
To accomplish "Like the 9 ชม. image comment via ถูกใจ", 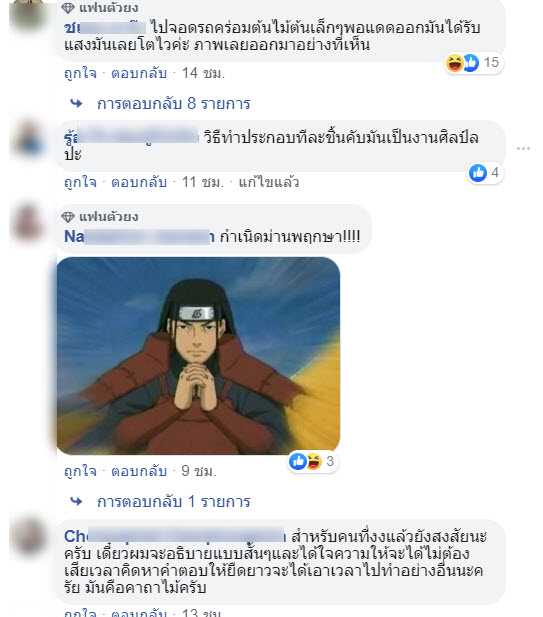I will point(80,471).
